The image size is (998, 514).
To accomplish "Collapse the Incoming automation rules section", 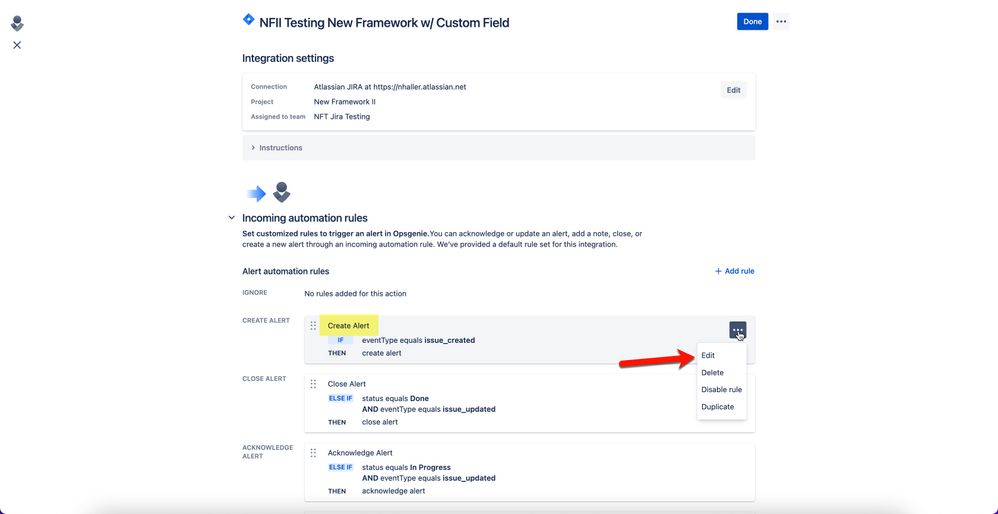I will 231,218.
